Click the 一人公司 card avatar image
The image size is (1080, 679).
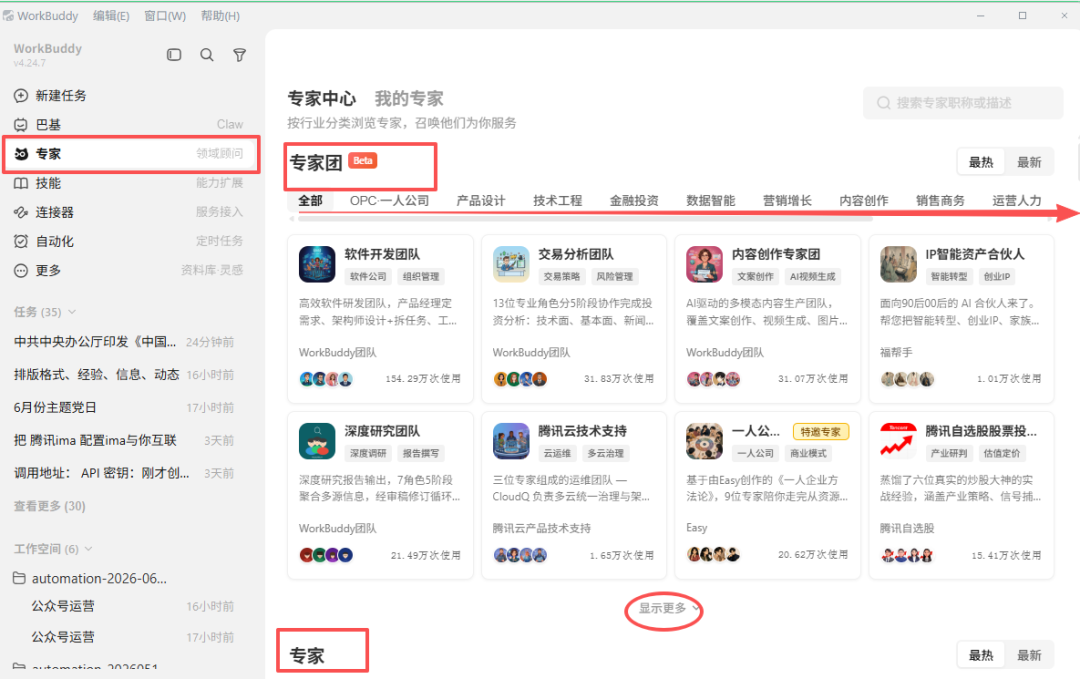click(x=705, y=441)
